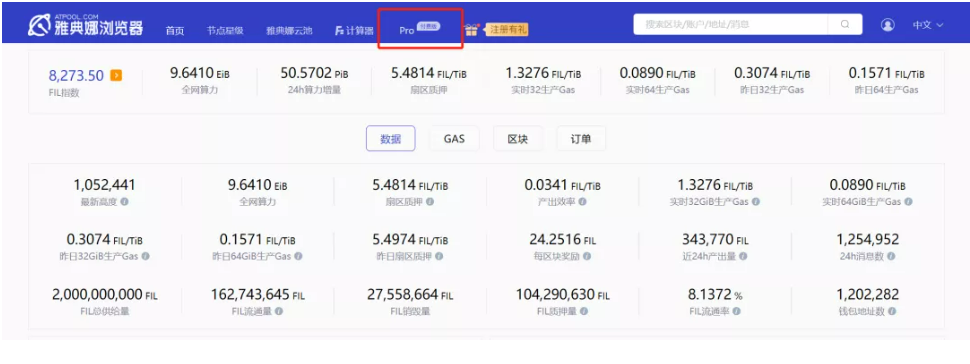Open 雅典娜云池 in the navigation bar
The image size is (970, 364).
[290, 30]
